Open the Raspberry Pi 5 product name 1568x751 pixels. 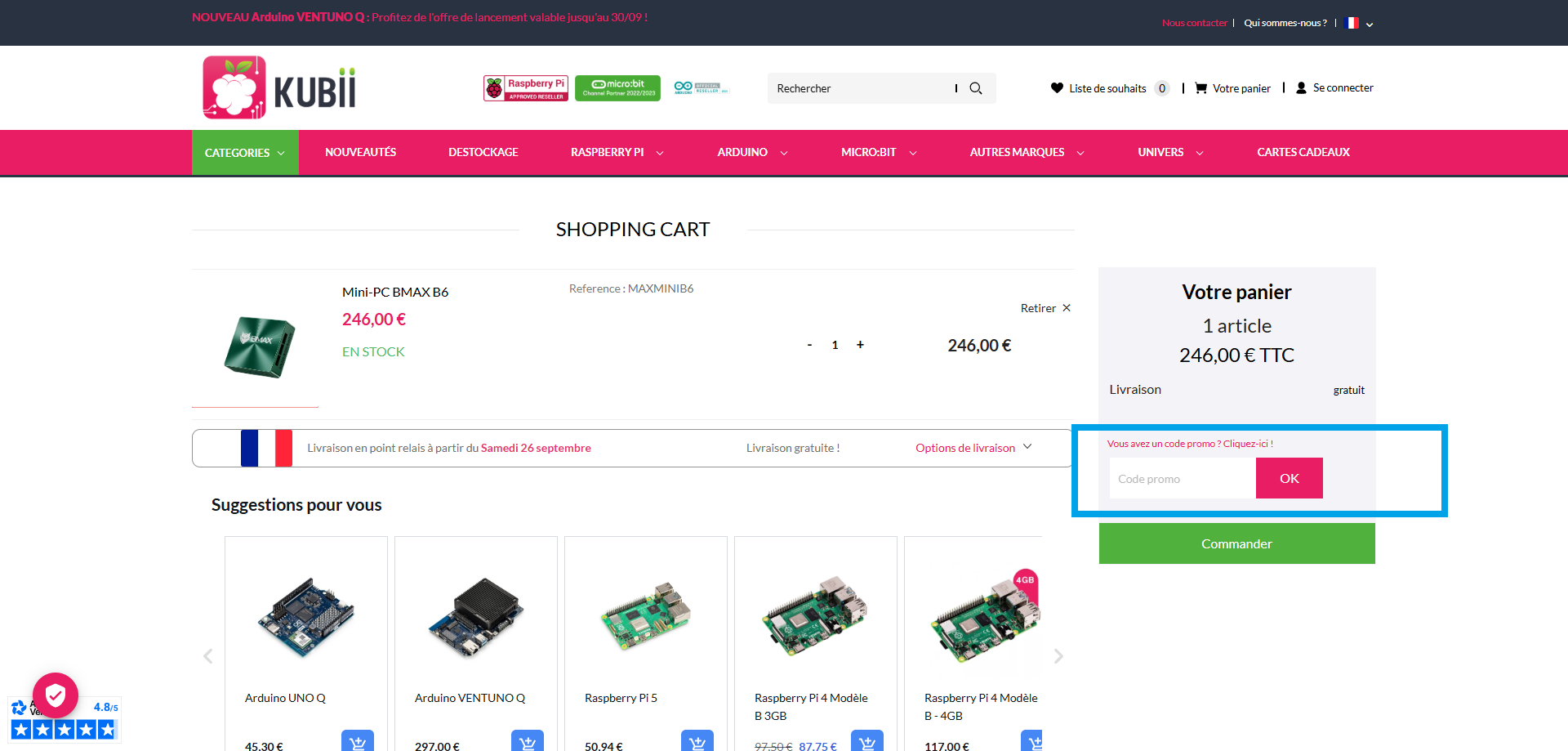pyautogui.click(x=621, y=698)
